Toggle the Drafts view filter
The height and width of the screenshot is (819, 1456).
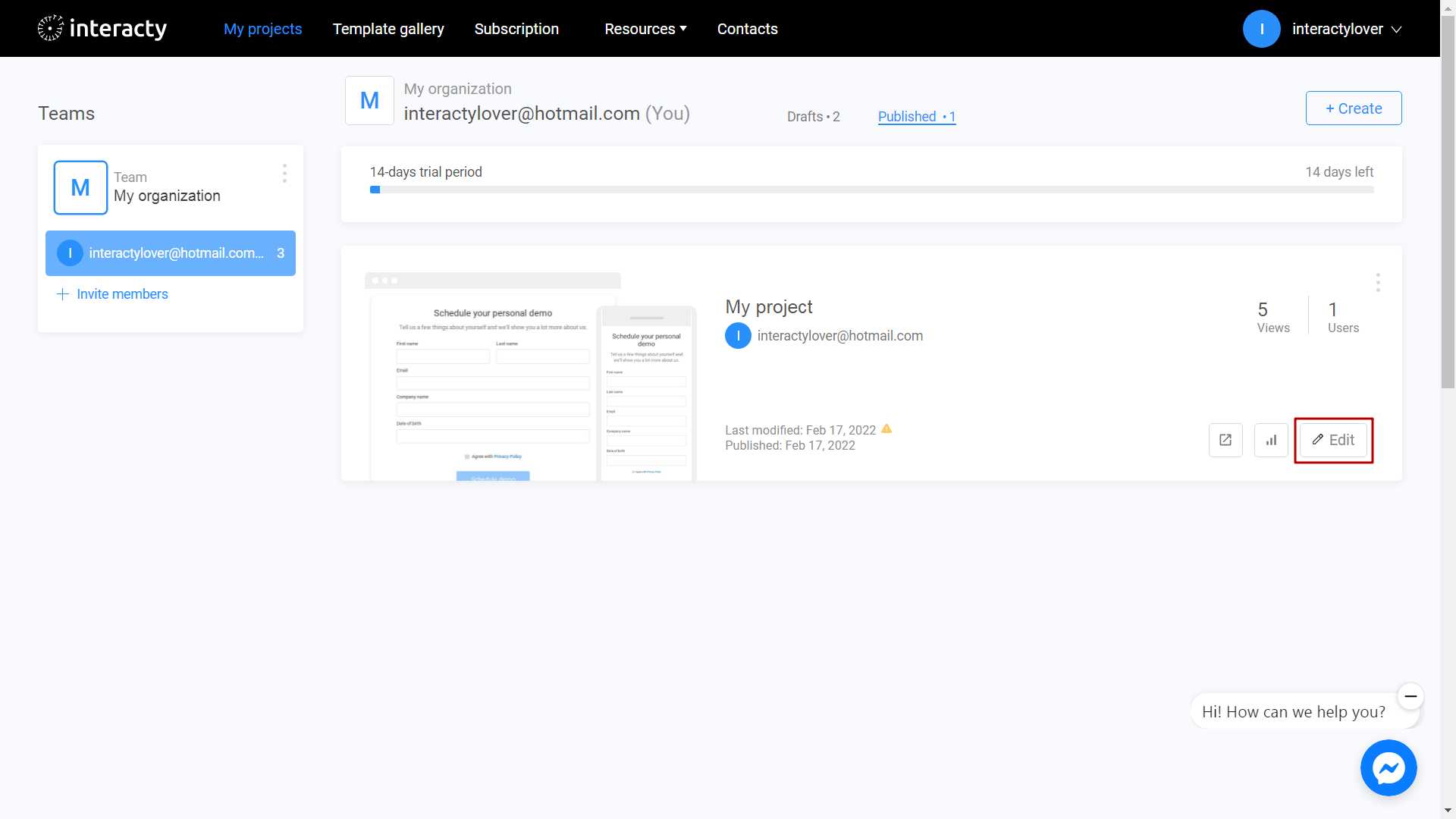click(x=814, y=117)
